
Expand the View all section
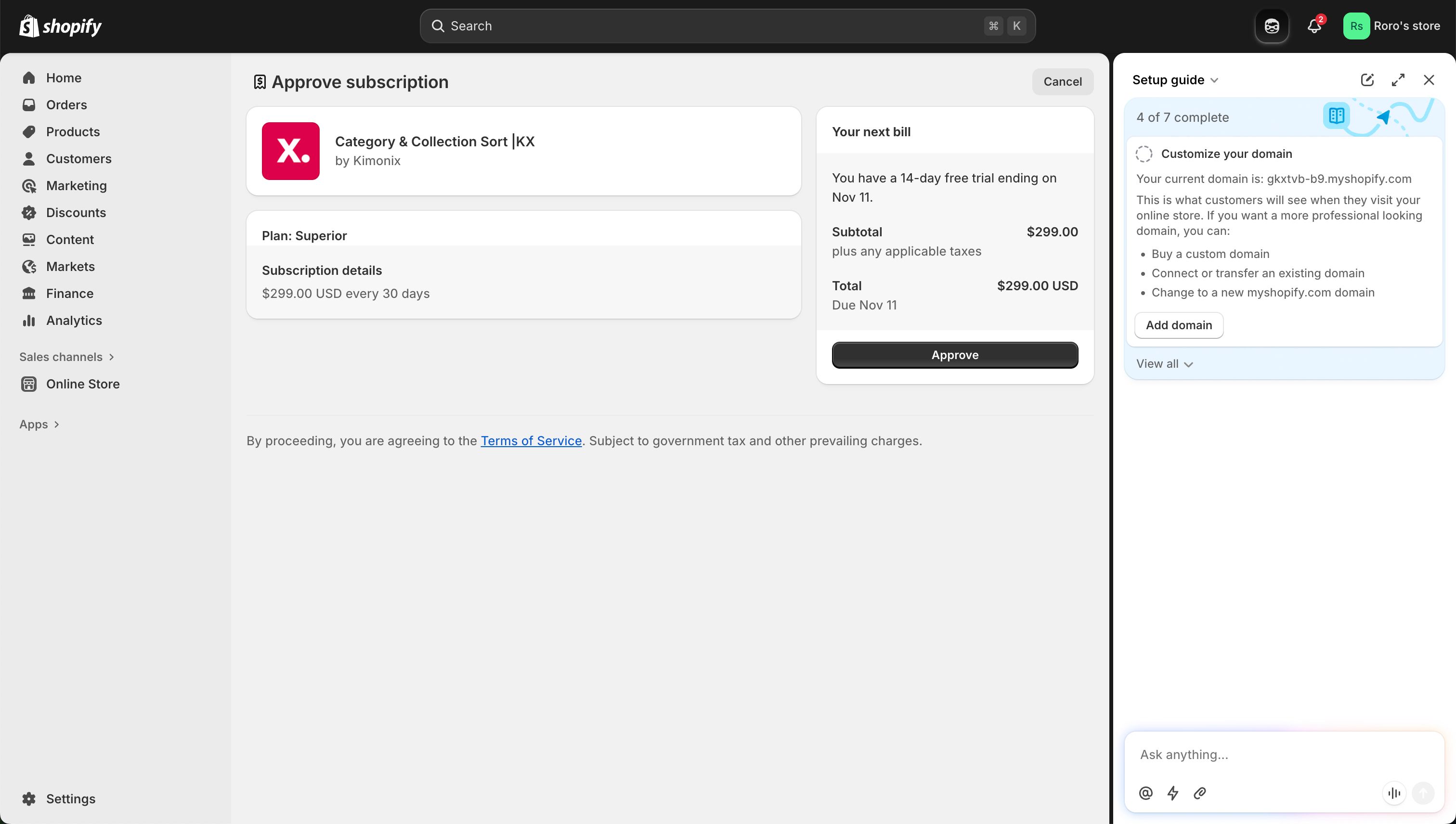pos(1164,364)
